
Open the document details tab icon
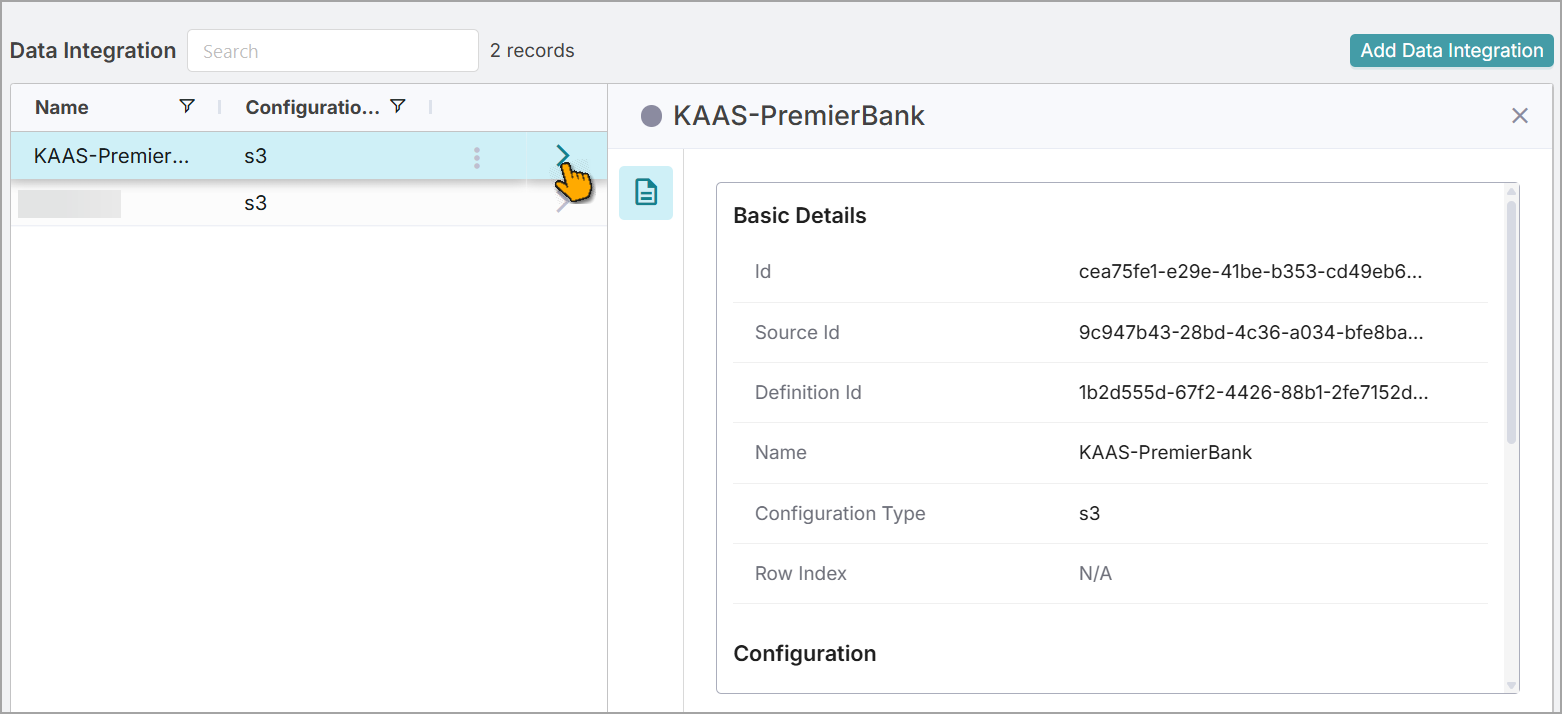646,192
